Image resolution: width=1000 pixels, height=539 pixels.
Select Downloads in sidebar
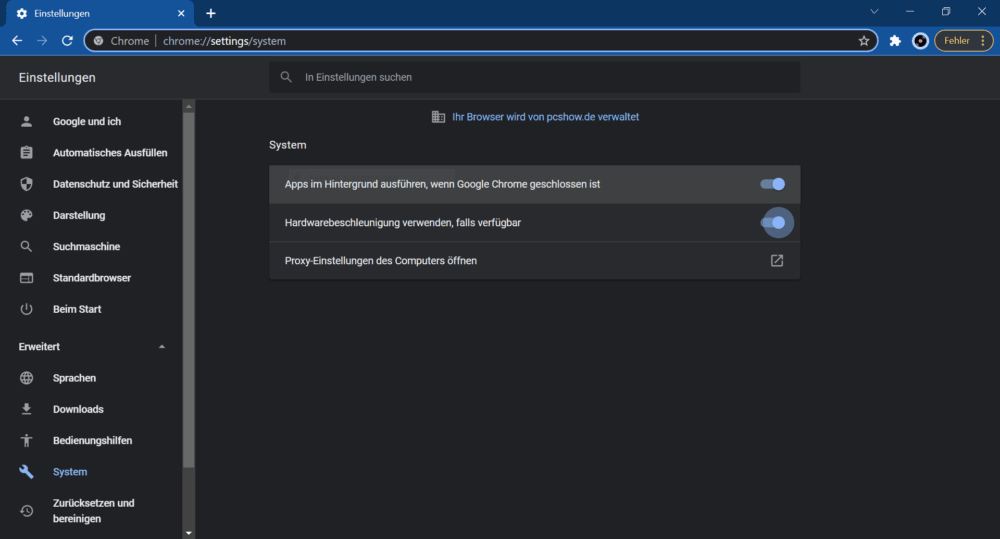[78, 409]
